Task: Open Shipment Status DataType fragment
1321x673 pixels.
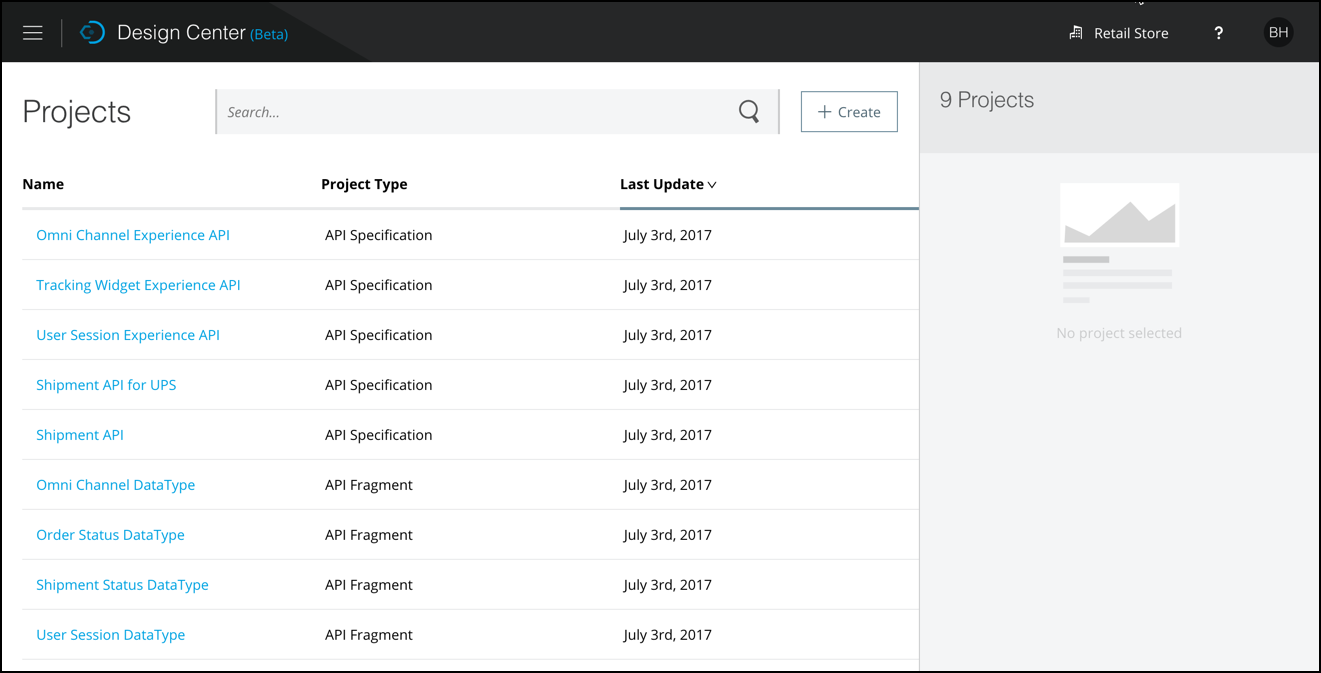Action: pyautogui.click(x=122, y=585)
